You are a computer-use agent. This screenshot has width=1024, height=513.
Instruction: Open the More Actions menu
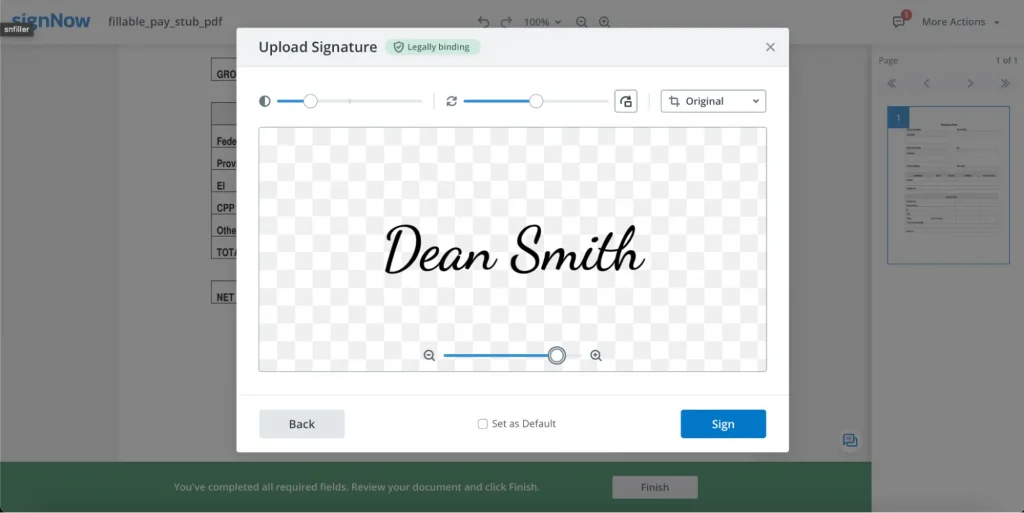coord(960,21)
